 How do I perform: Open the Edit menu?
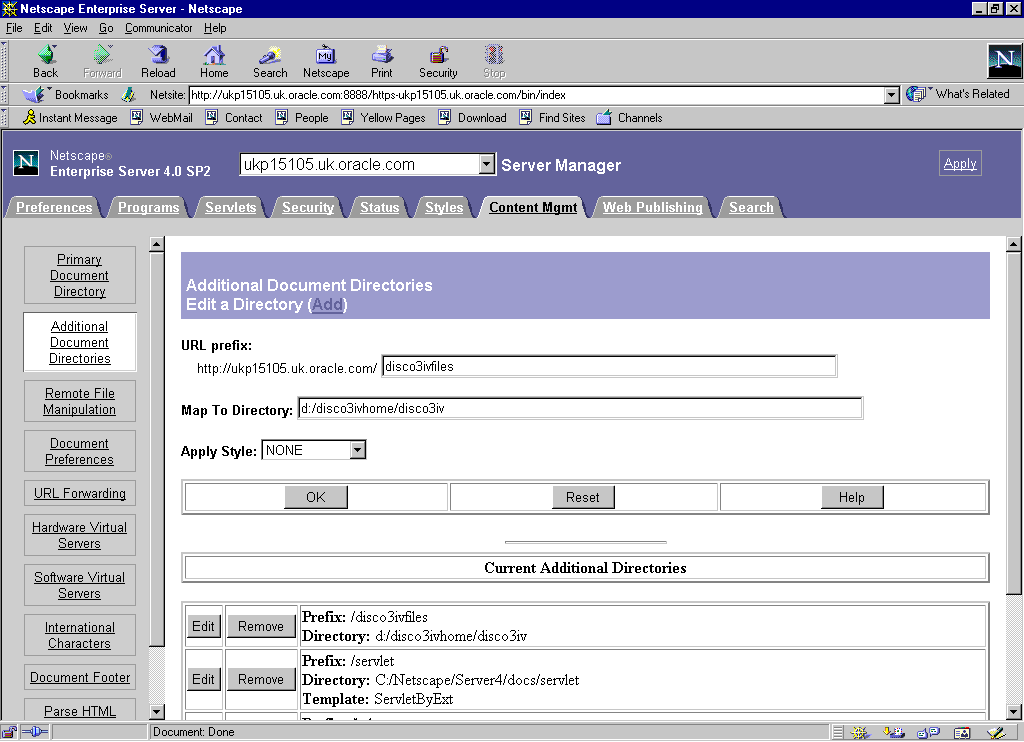pos(43,28)
